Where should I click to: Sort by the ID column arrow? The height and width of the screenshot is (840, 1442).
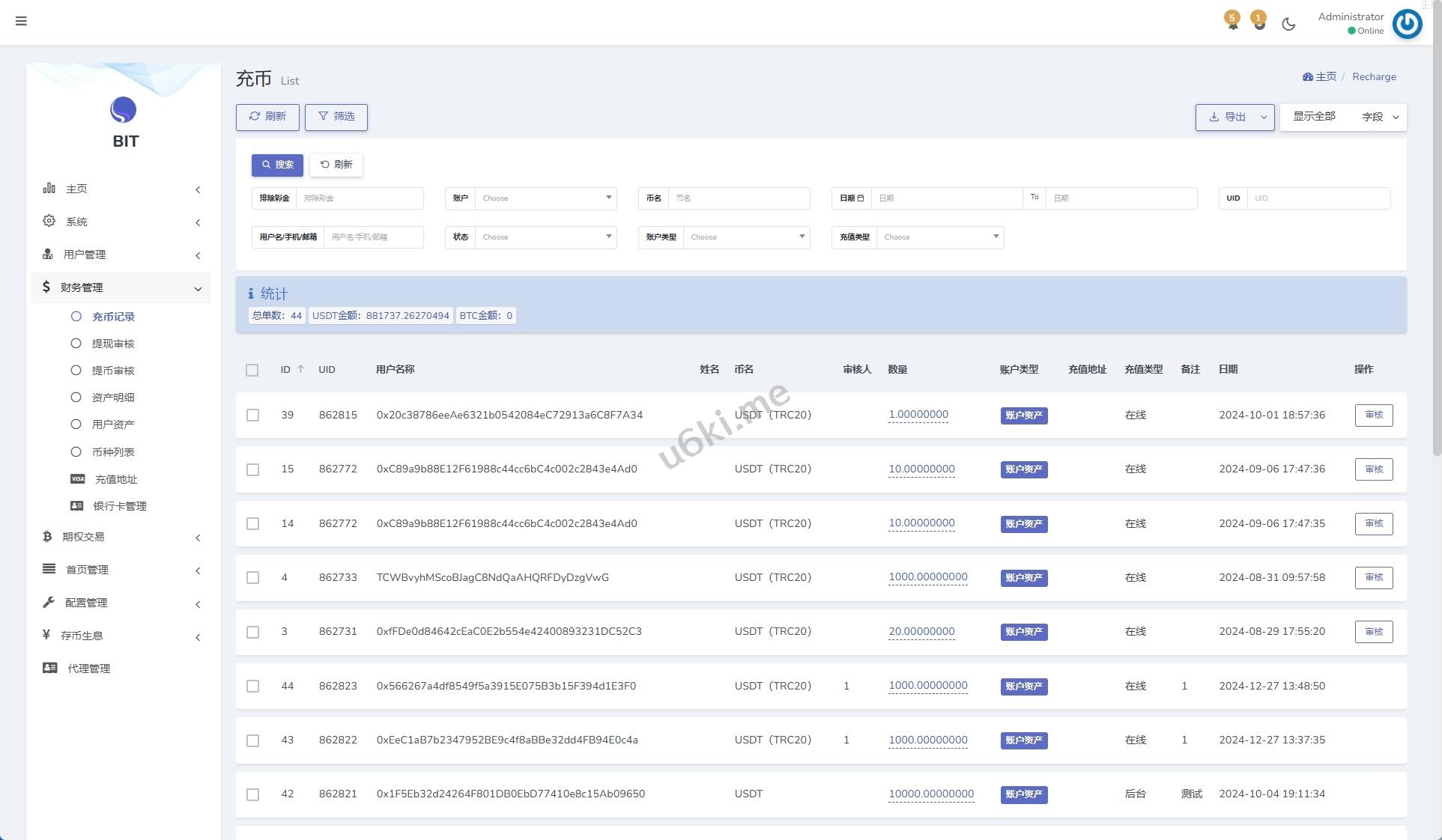(300, 369)
